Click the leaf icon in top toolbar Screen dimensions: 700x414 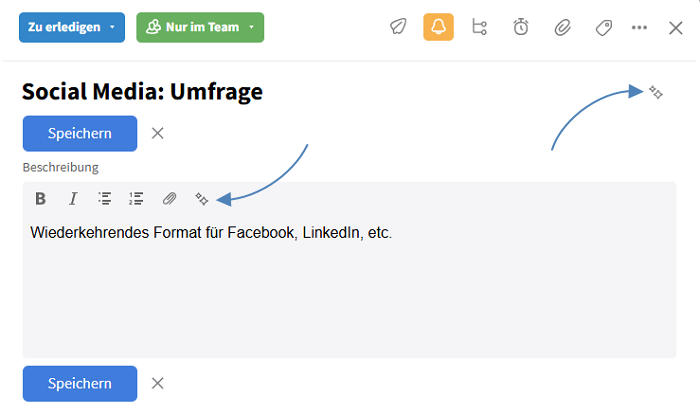point(398,28)
